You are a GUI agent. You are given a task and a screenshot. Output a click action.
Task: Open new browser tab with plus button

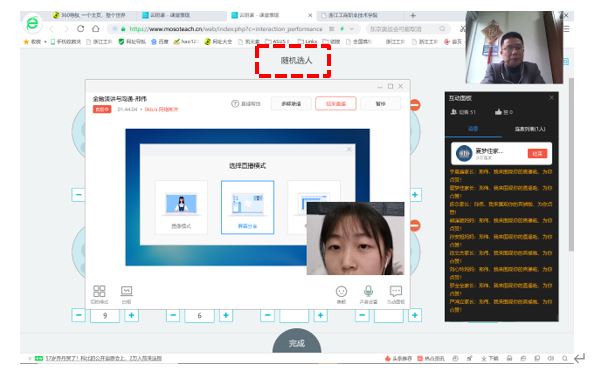point(413,16)
